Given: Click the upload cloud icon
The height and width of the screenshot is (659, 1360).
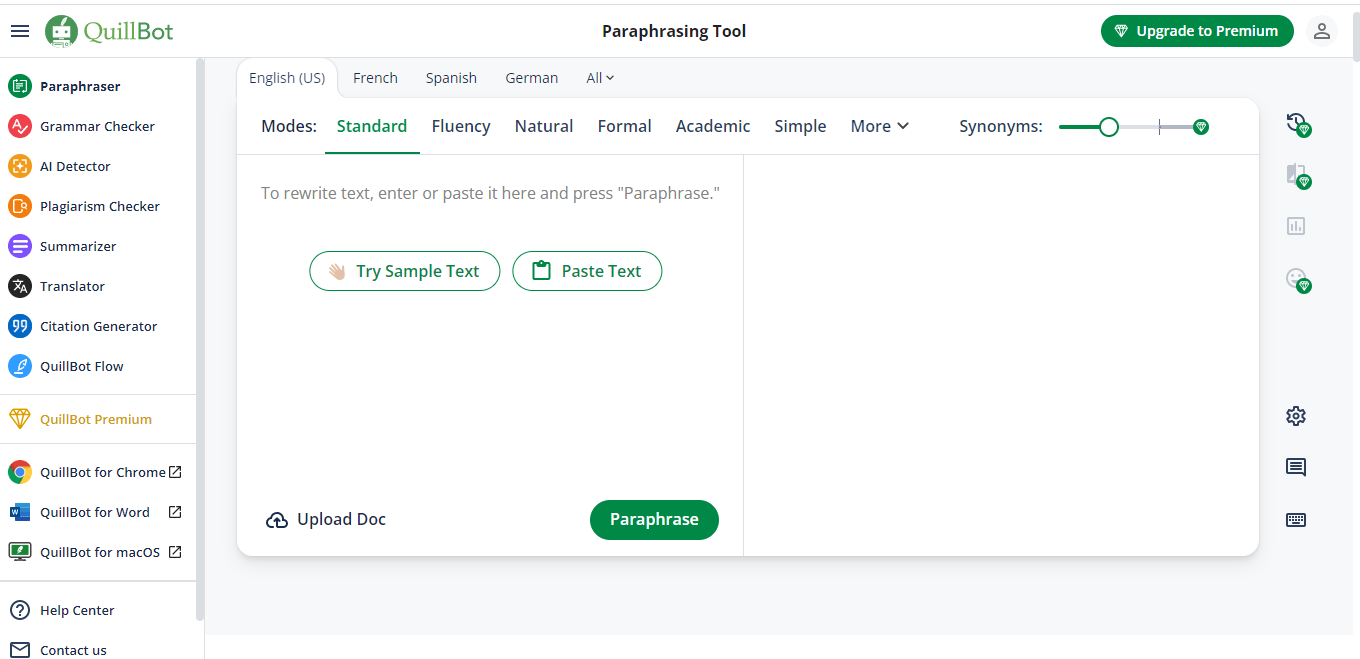Looking at the screenshot, I should (277, 520).
